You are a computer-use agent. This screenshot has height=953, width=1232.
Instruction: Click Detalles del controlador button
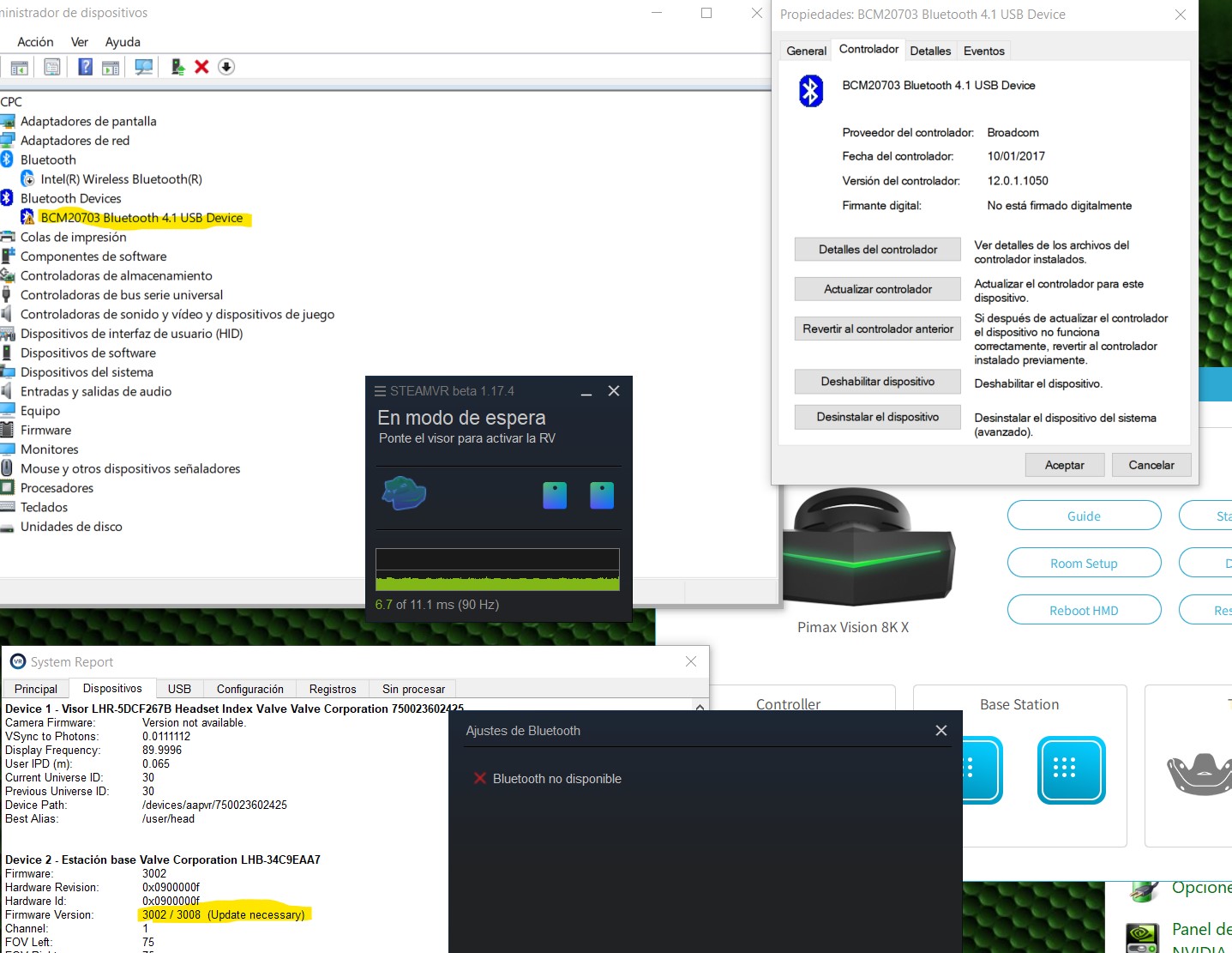coord(878,250)
